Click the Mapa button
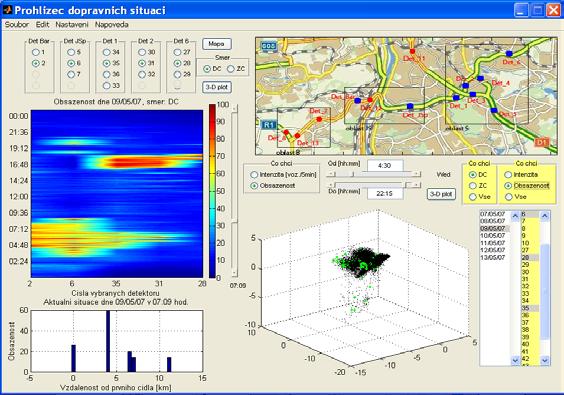This screenshot has height=395, width=564. tap(217, 44)
